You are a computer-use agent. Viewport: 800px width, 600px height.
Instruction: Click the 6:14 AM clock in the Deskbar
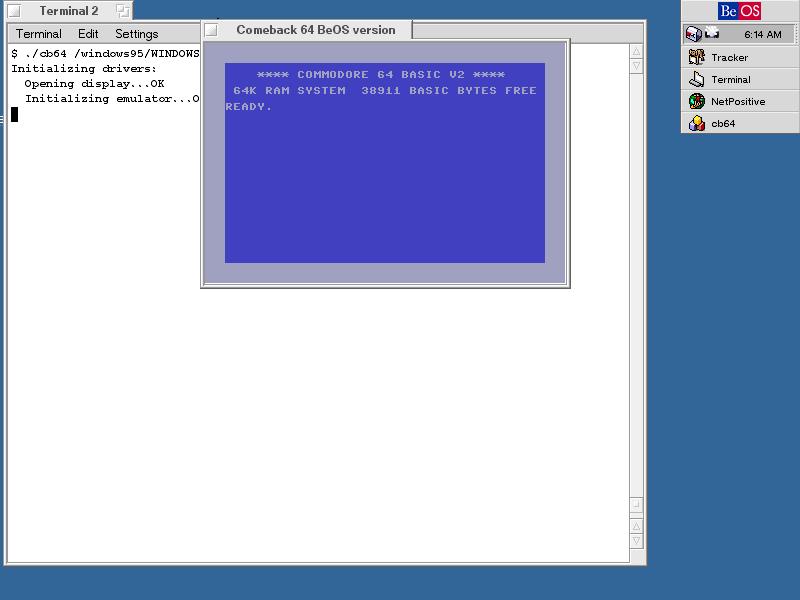(x=762, y=35)
